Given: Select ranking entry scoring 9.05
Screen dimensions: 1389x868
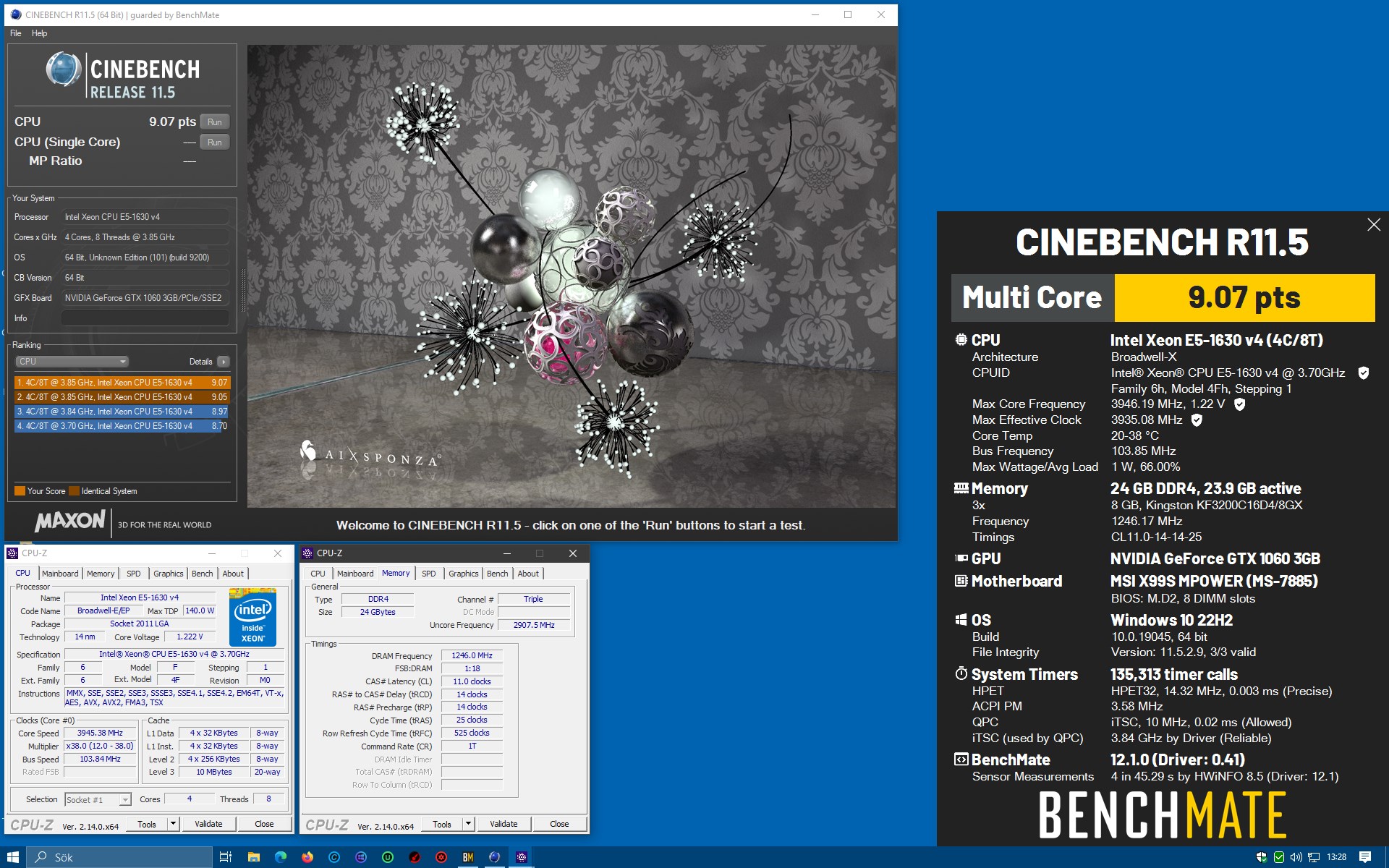Looking at the screenshot, I should [x=122, y=397].
